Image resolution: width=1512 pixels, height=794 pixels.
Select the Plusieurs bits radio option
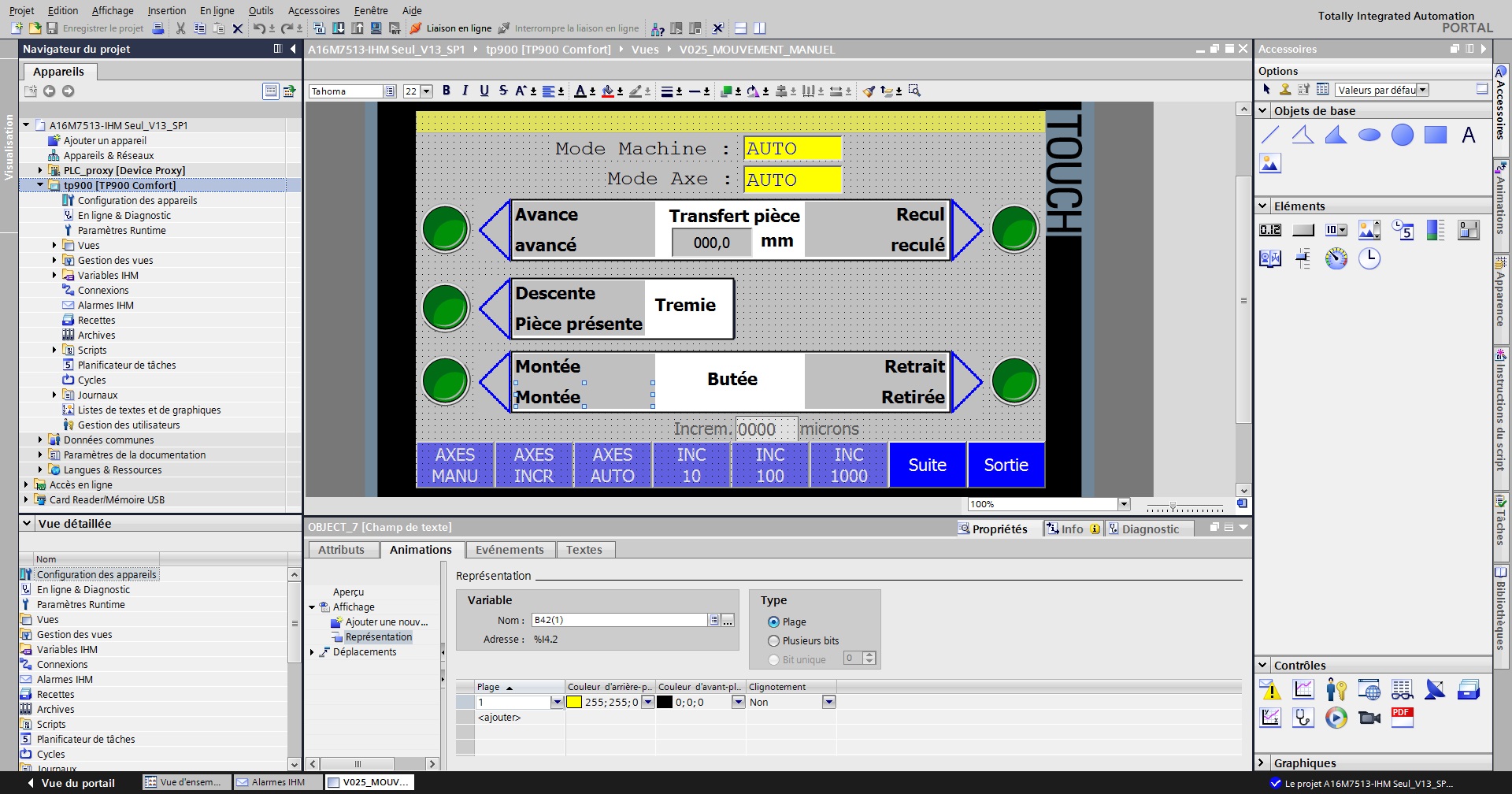pyautogui.click(x=773, y=641)
